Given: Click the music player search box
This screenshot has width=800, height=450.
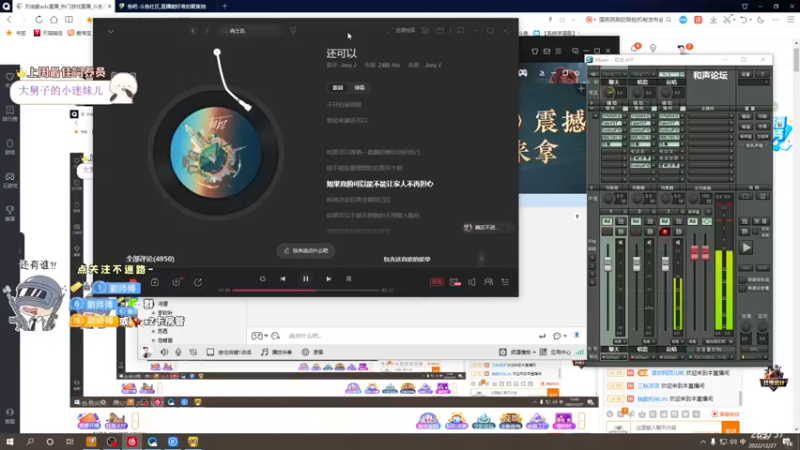Looking at the screenshot, I should click(250, 31).
